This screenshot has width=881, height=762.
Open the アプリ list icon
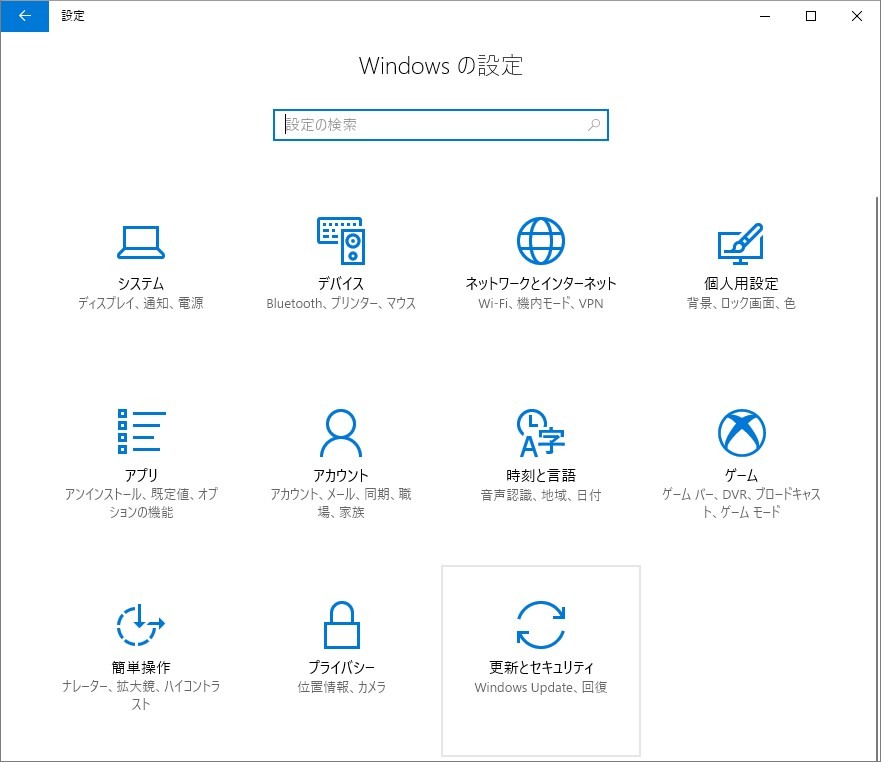[x=141, y=432]
